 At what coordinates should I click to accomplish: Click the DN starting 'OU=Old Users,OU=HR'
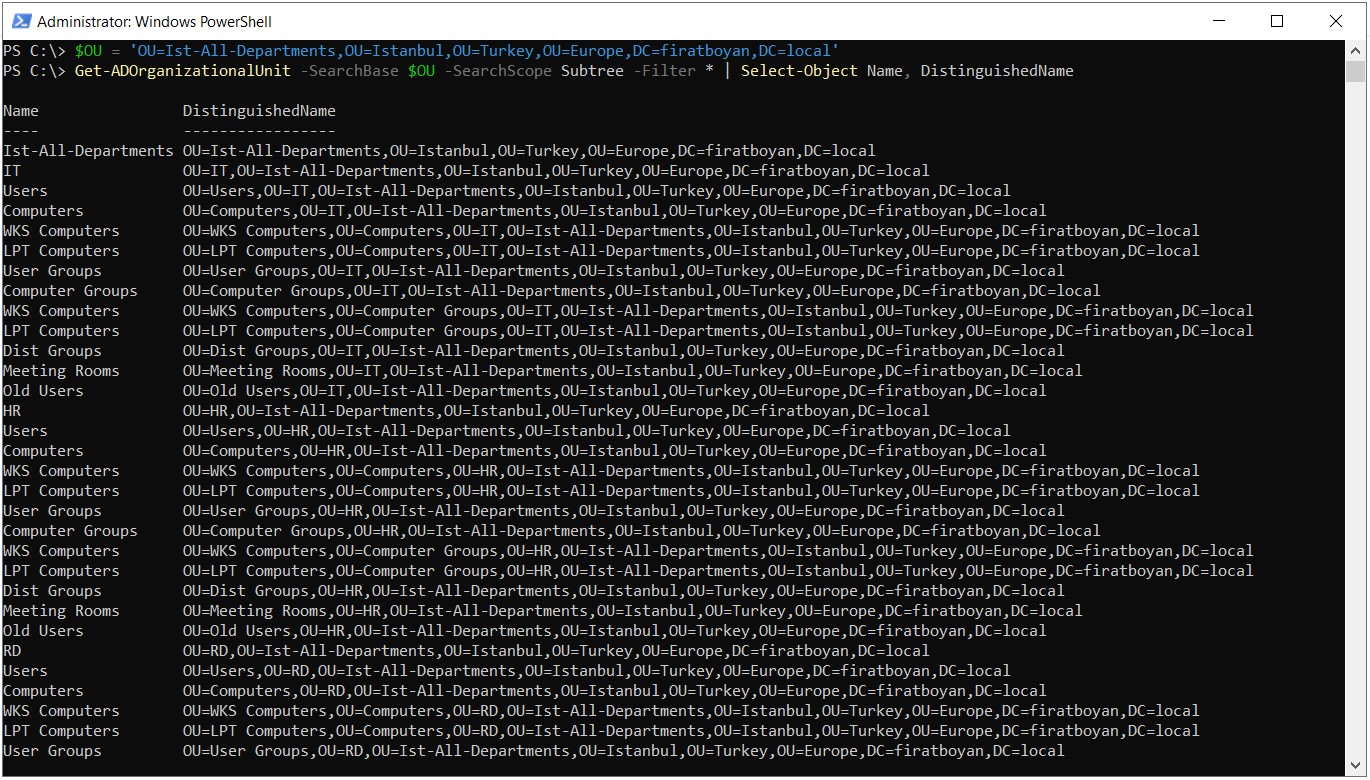pos(615,631)
